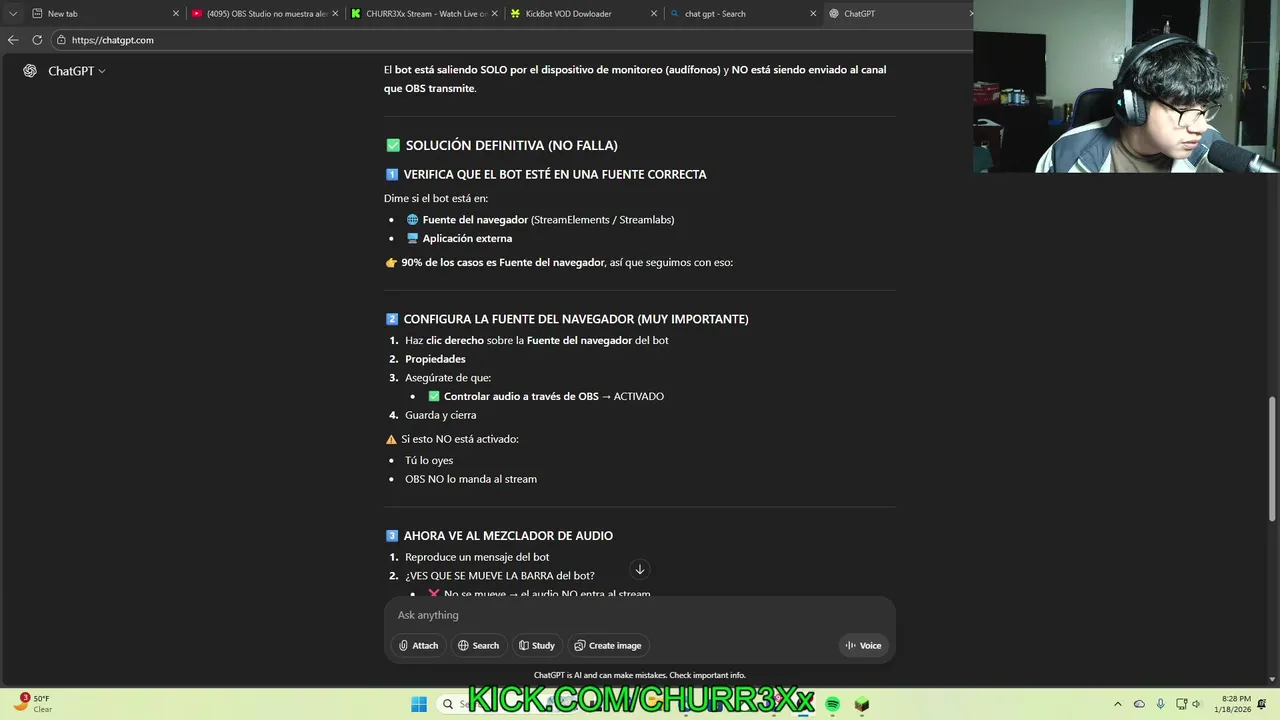Image resolution: width=1280 pixels, height=720 pixels.
Task: Click the microphone tray icon
Action: [1161, 704]
